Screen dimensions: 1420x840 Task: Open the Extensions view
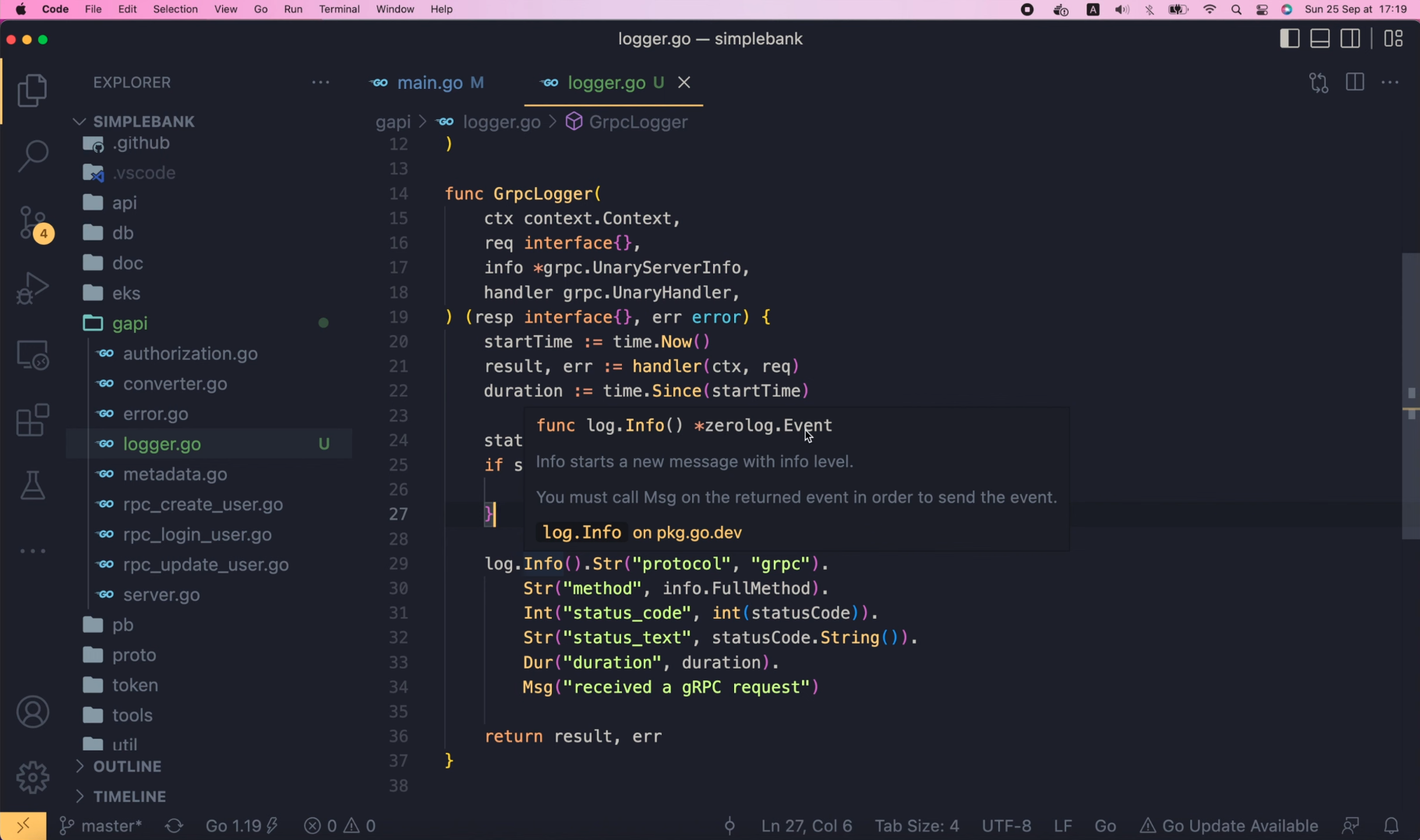point(33,420)
